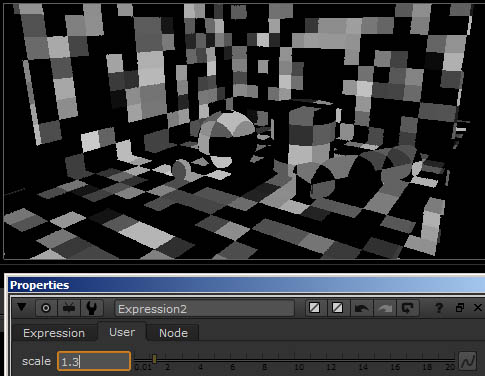Click the revert icon in panel header
485x376 pixels.
407,308
